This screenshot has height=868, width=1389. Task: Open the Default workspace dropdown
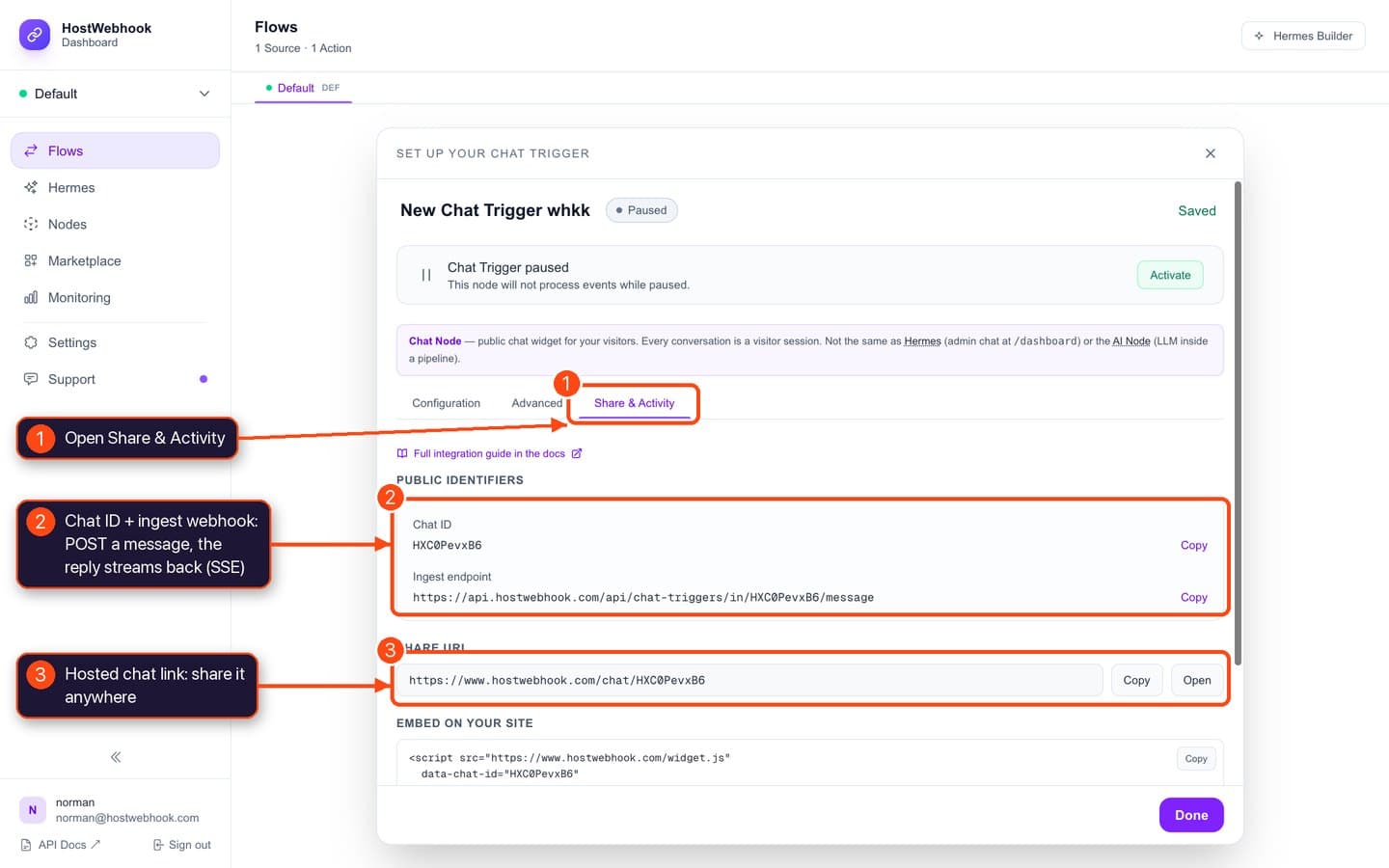point(115,94)
